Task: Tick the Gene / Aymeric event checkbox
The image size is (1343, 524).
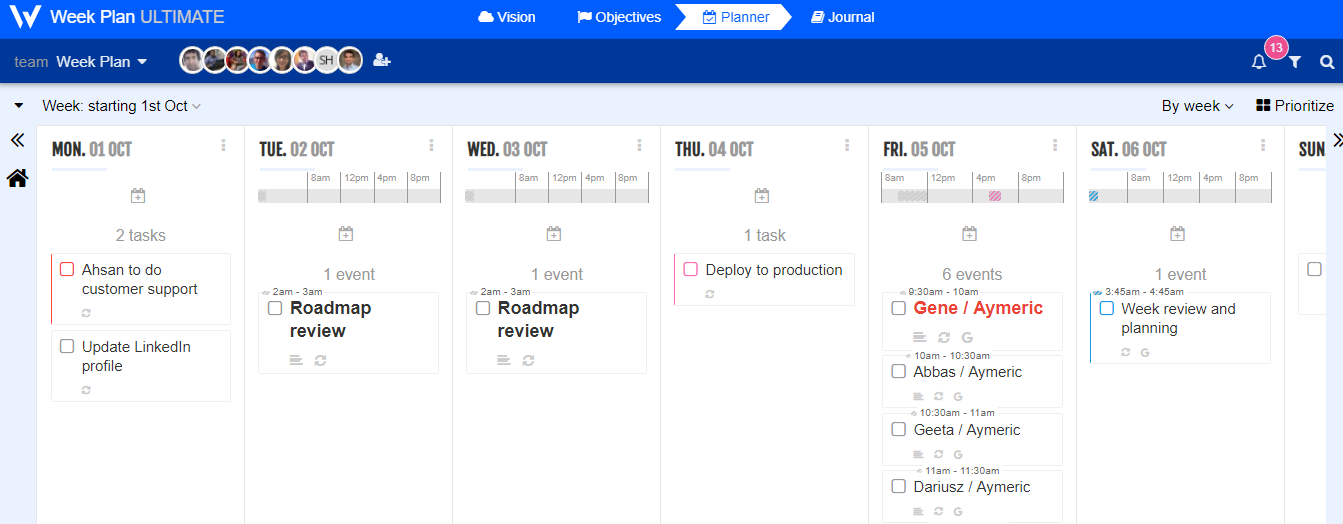Action: (x=899, y=308)
